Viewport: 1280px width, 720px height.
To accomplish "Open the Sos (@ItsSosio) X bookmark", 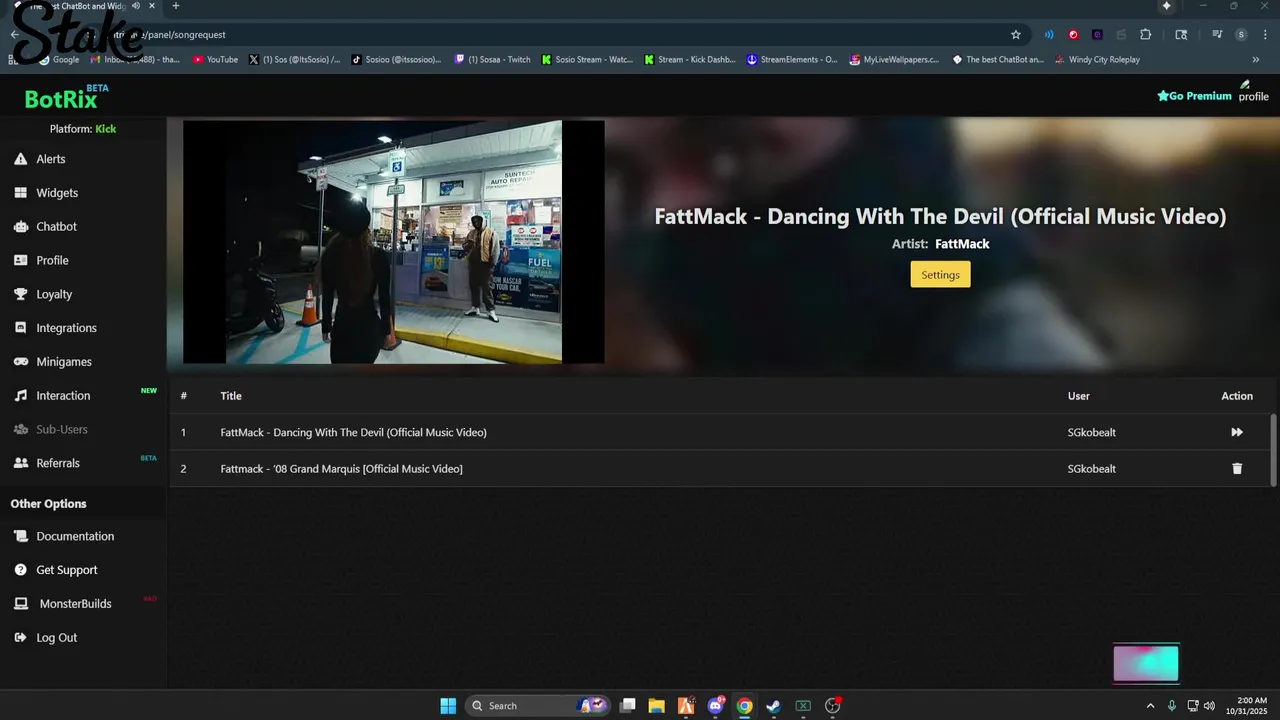I will 294,60.
